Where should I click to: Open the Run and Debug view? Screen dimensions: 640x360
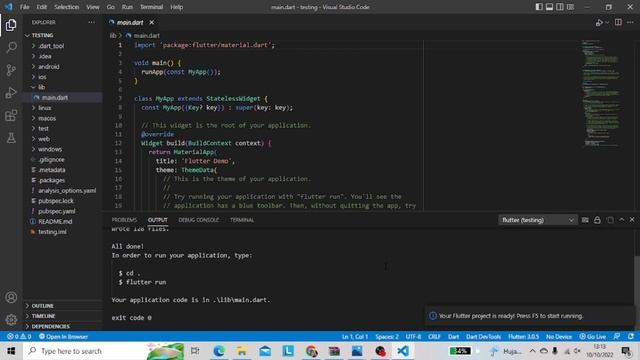pos(11,93)
